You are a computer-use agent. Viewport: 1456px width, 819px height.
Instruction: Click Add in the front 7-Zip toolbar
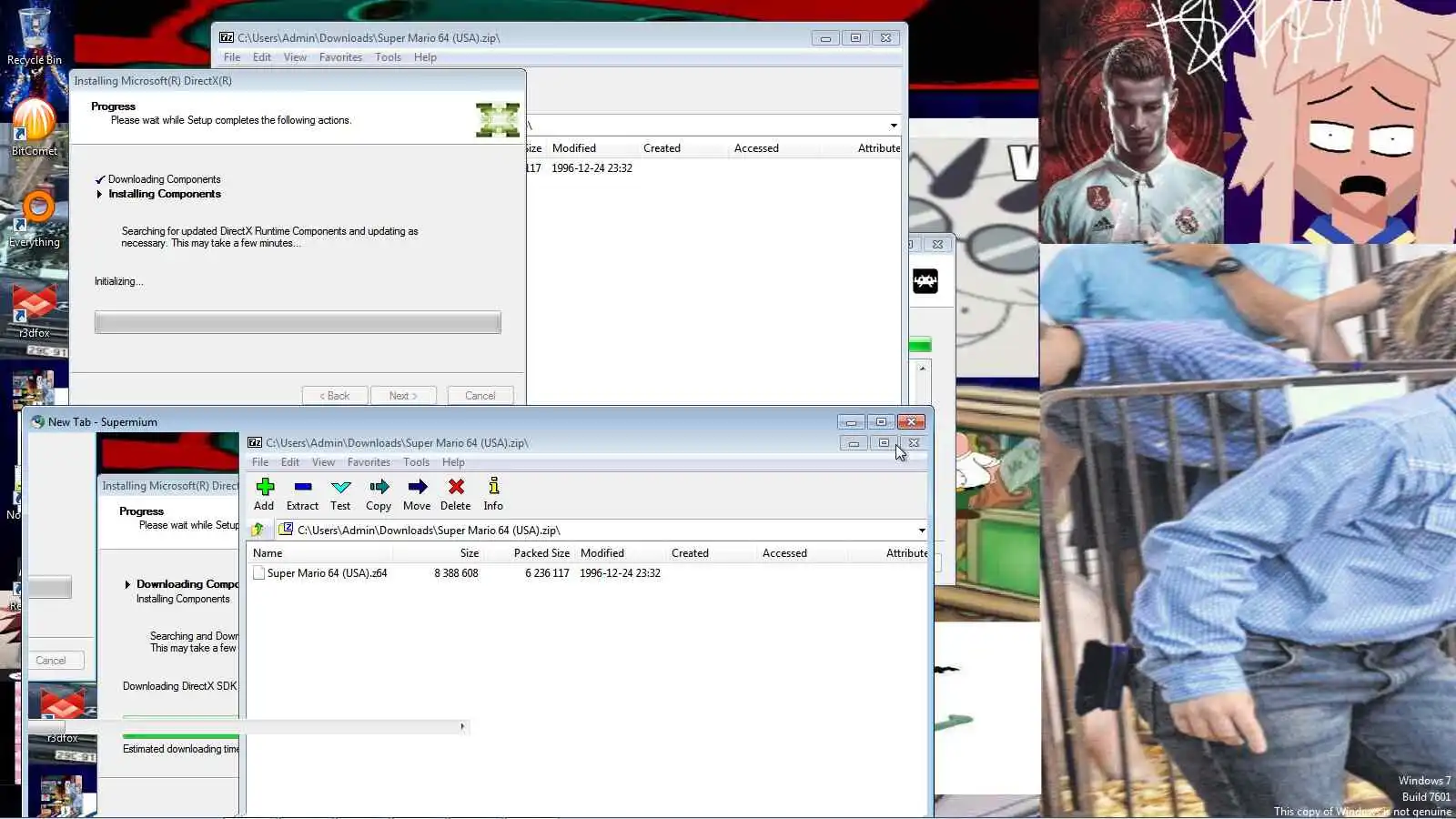(x=264, y=494)
